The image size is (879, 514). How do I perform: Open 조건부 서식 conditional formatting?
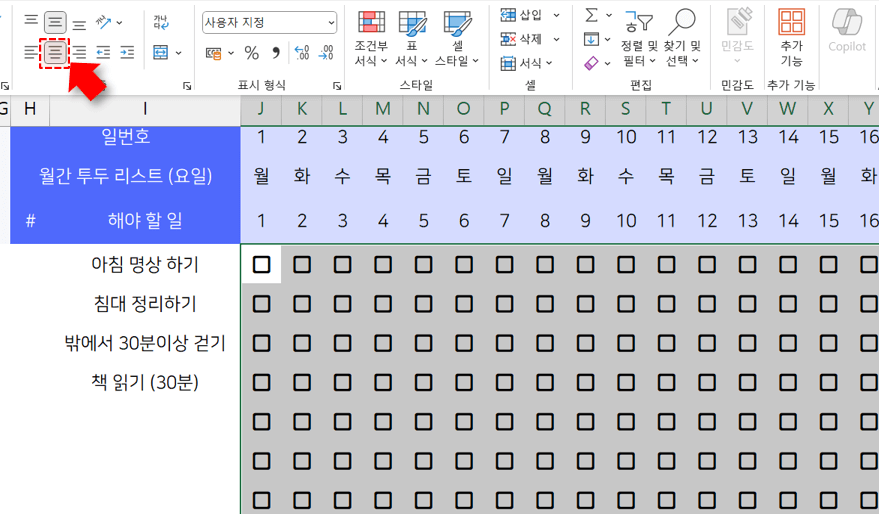371,38
